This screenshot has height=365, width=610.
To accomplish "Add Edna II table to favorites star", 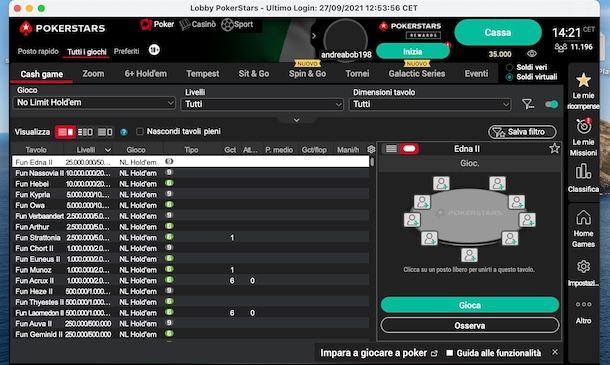I will (x=554, y=148).
